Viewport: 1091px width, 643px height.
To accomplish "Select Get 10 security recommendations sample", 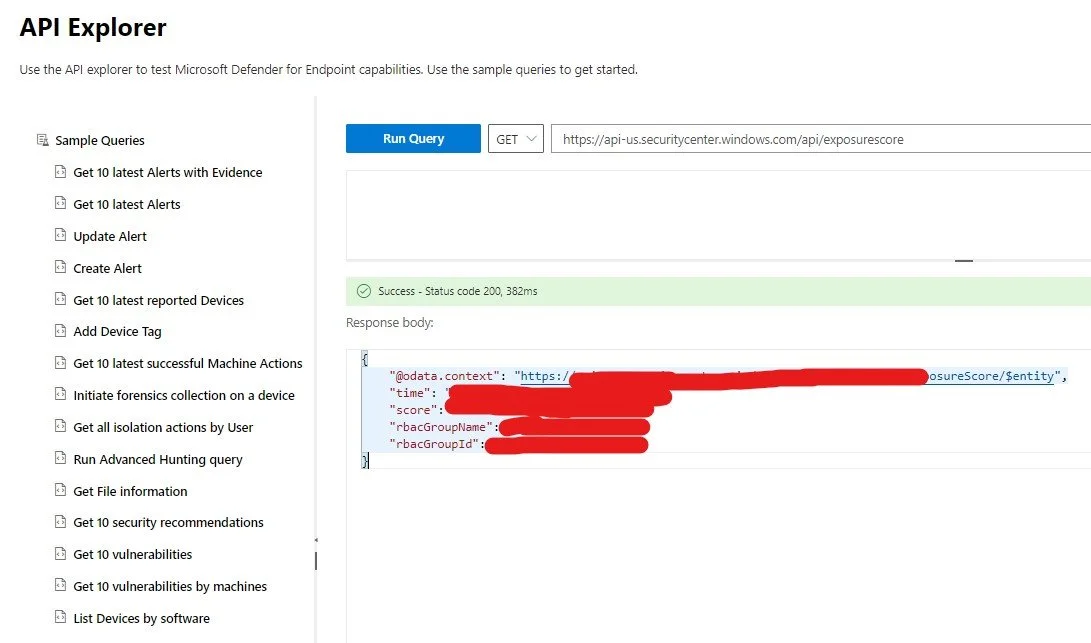I will tap(168, 523).
